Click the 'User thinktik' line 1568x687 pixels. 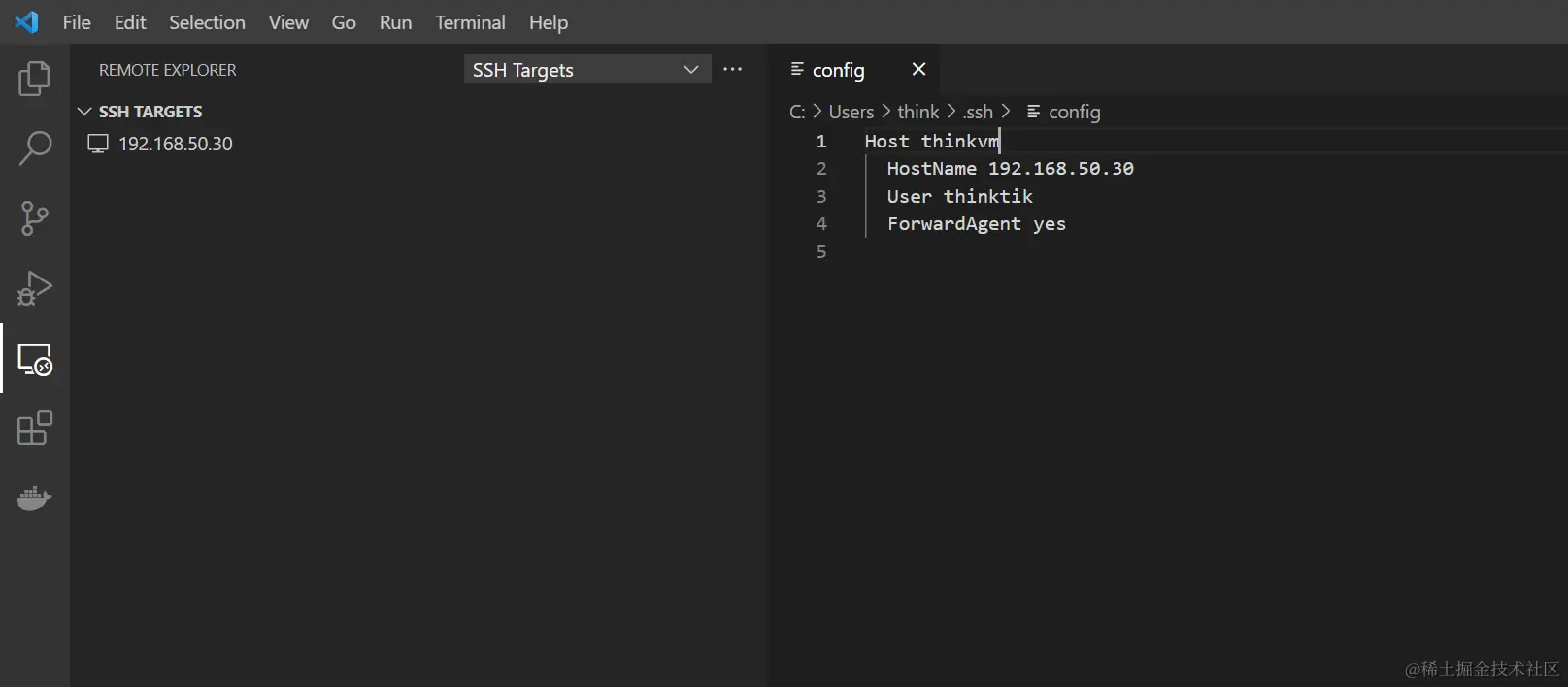pyautogui.click(x=959, y=197)
